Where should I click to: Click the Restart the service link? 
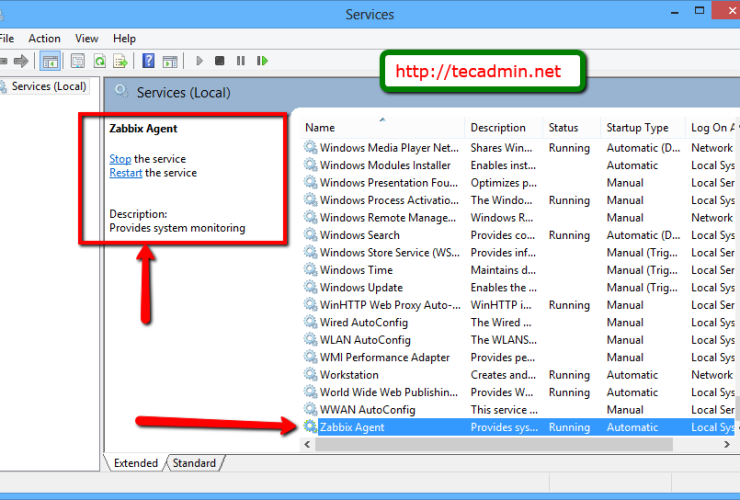125,173
